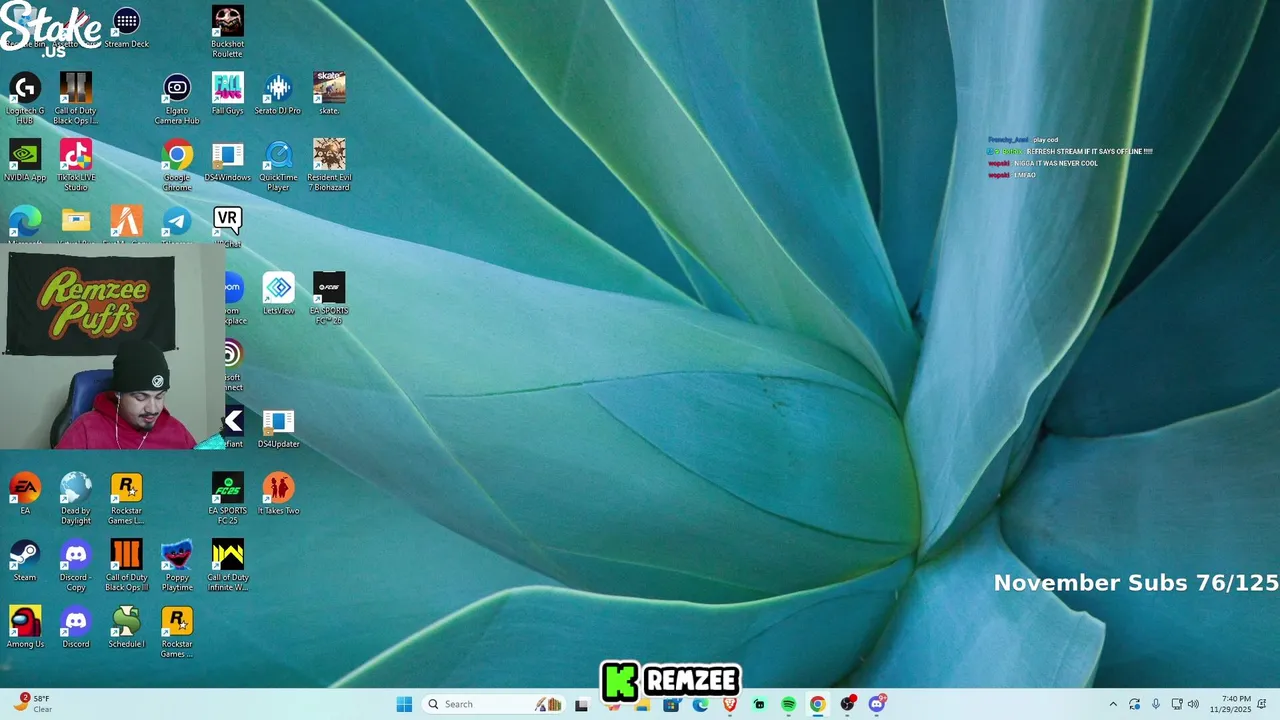Image resolution: width=1280 pixels, height=720 pixels.
Task: Select the It Takes Two icon
Action: point(278,495)
